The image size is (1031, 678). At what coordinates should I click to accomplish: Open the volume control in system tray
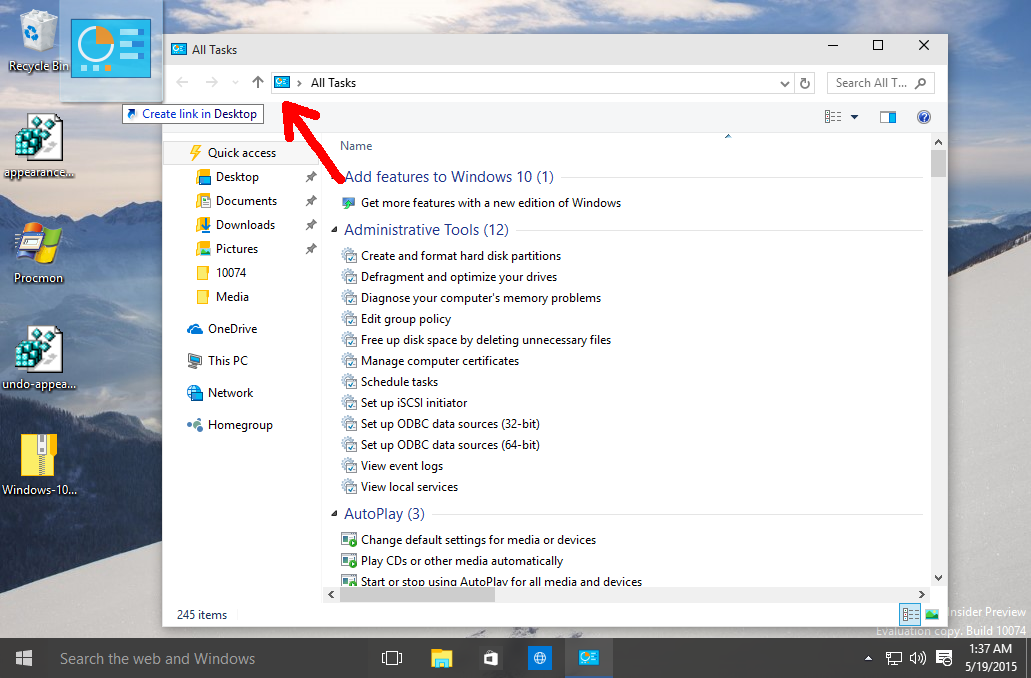coord(916,658)
